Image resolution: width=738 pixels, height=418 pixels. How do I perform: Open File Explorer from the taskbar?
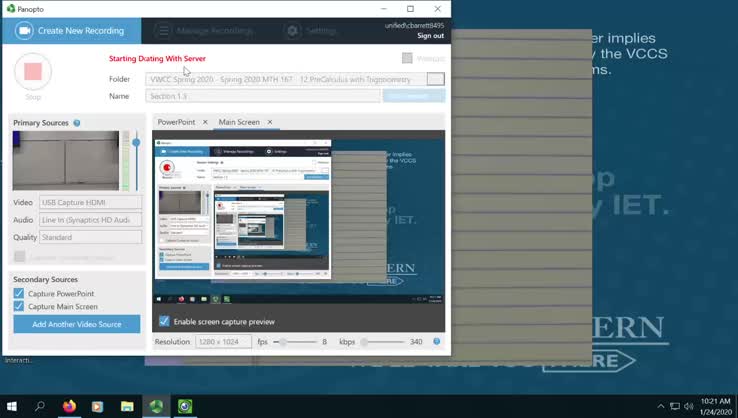(x=127, y=406)
